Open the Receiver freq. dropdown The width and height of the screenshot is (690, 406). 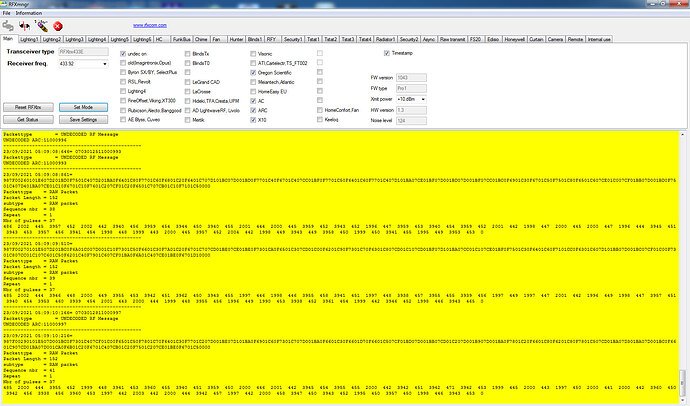click(x=105, y=64)
